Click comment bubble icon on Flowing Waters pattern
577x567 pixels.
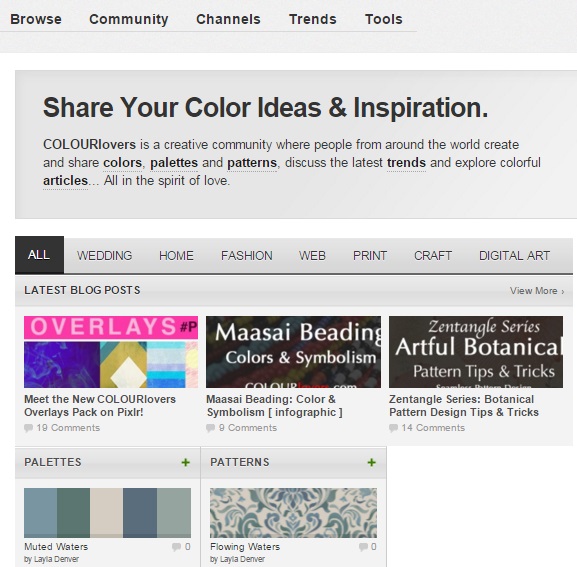(x=363, y=547)
